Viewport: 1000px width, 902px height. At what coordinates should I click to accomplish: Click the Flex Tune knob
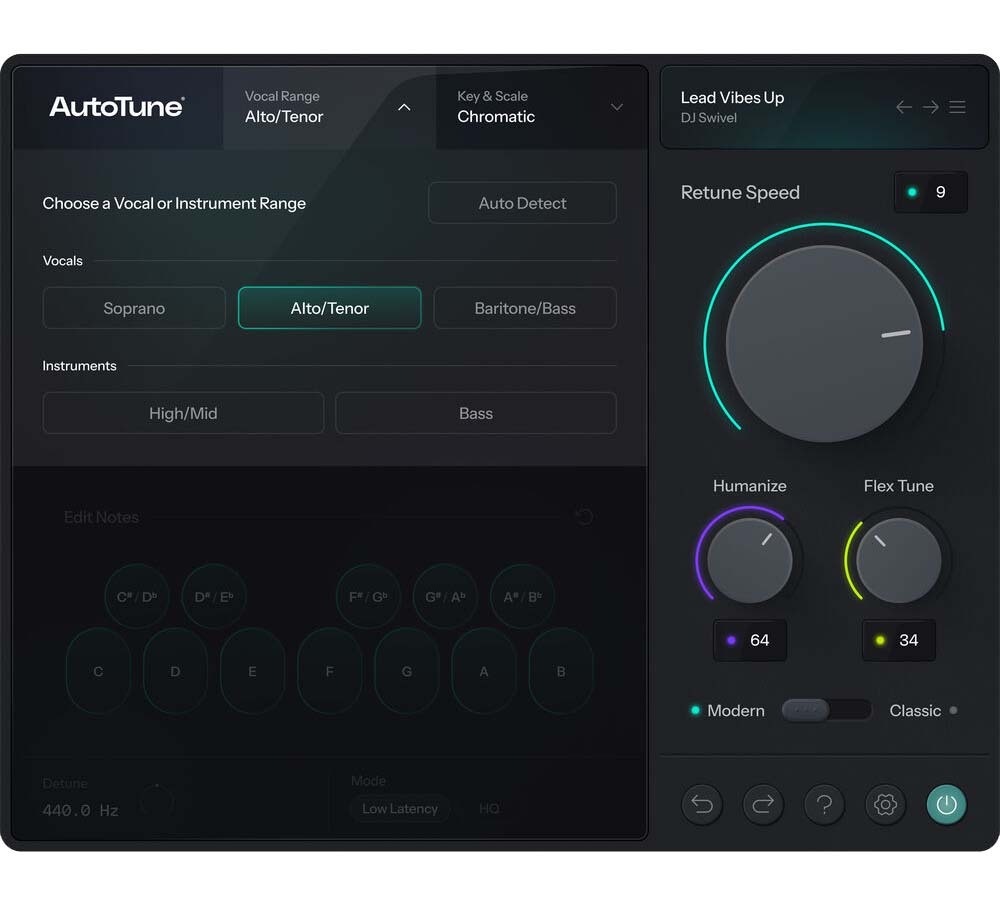click(899, 560)
